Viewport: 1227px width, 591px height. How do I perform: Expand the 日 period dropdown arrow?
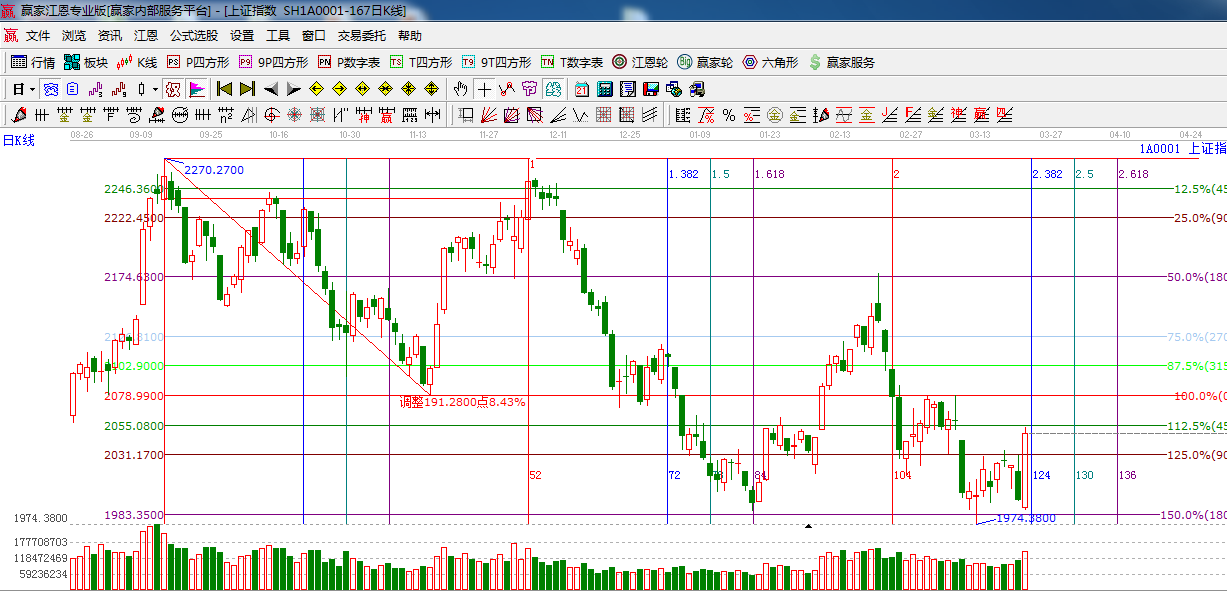click(32, 89)
